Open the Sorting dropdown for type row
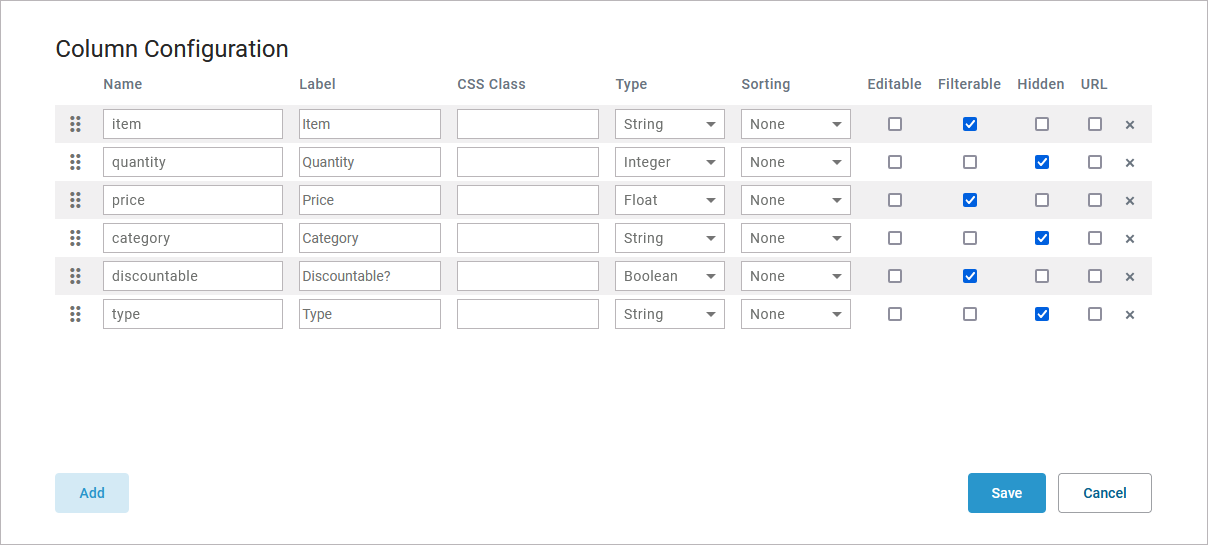 pos(795,314)
